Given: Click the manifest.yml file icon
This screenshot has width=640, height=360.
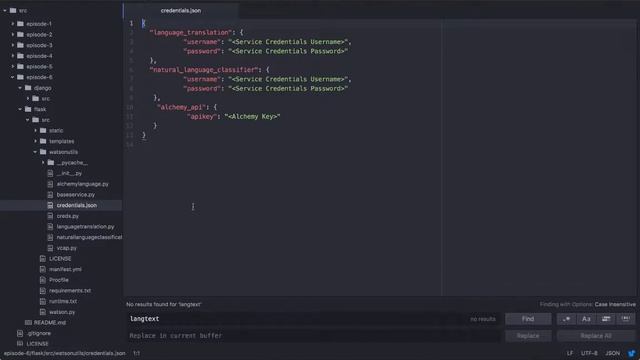Looking at the screenshot, I should (43, 269).
